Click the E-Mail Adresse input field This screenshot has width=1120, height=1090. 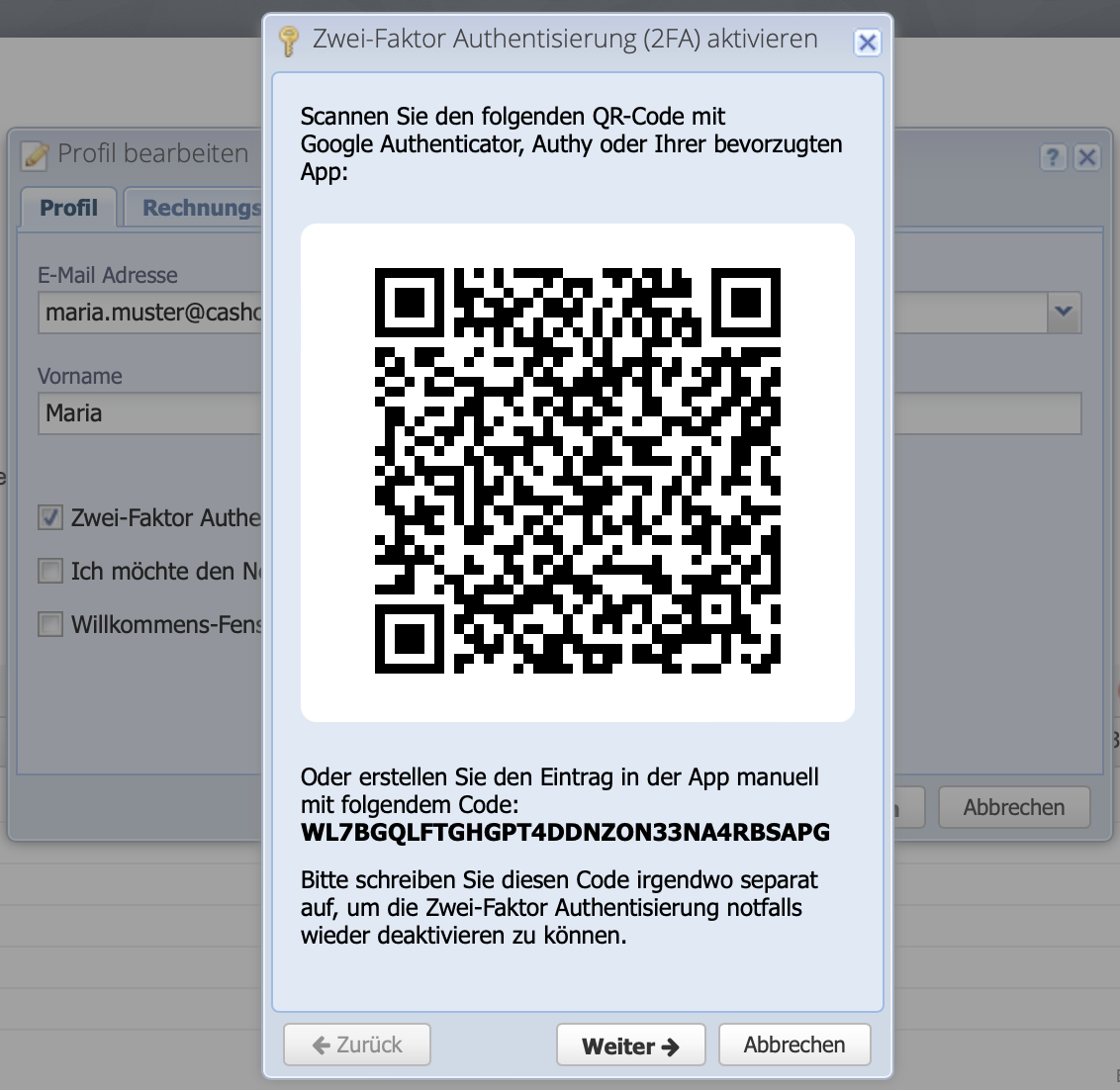(148, 313)
